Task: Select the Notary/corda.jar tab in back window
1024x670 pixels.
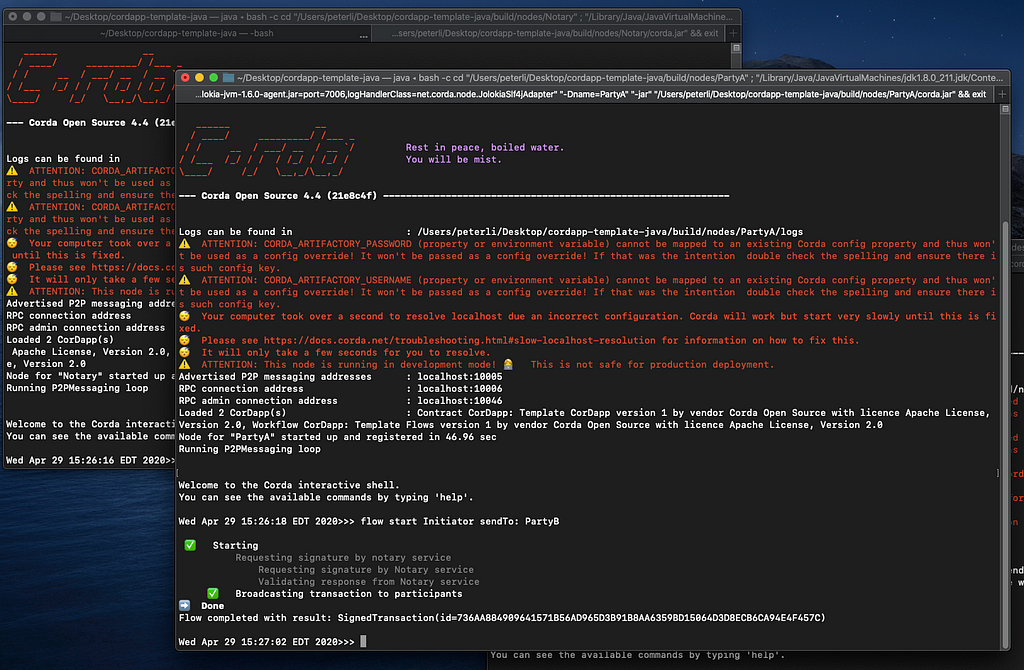Action: pyautogui.click(x=554, y=33)
